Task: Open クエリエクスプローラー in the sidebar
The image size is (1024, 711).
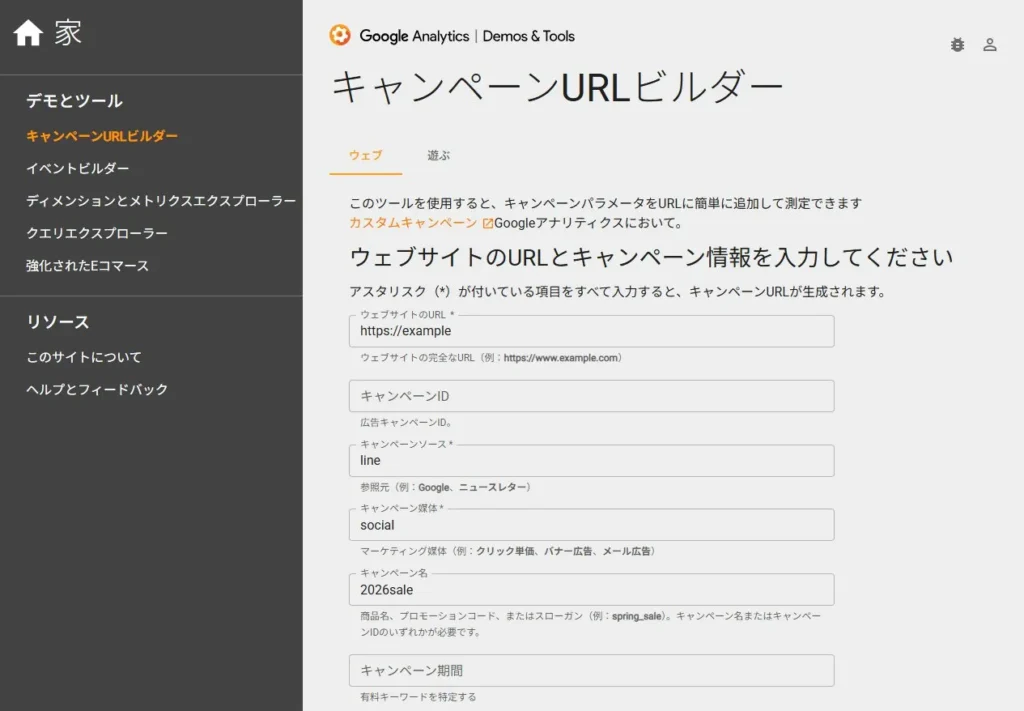Action: pos(97,233)
